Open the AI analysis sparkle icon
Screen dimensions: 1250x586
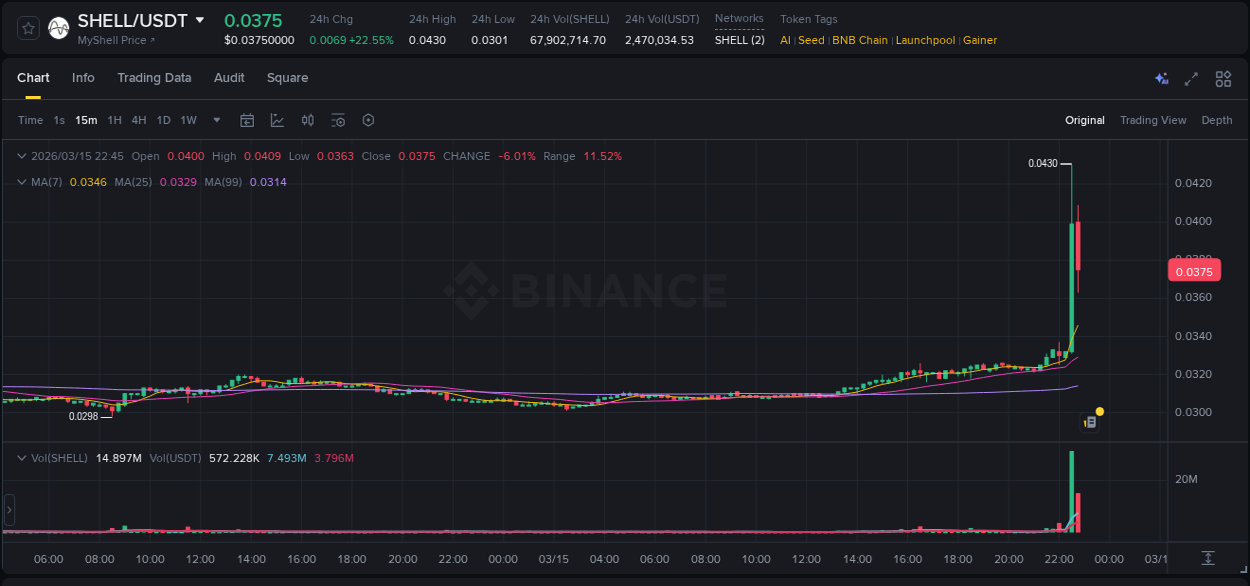(x=1160, y=78)
